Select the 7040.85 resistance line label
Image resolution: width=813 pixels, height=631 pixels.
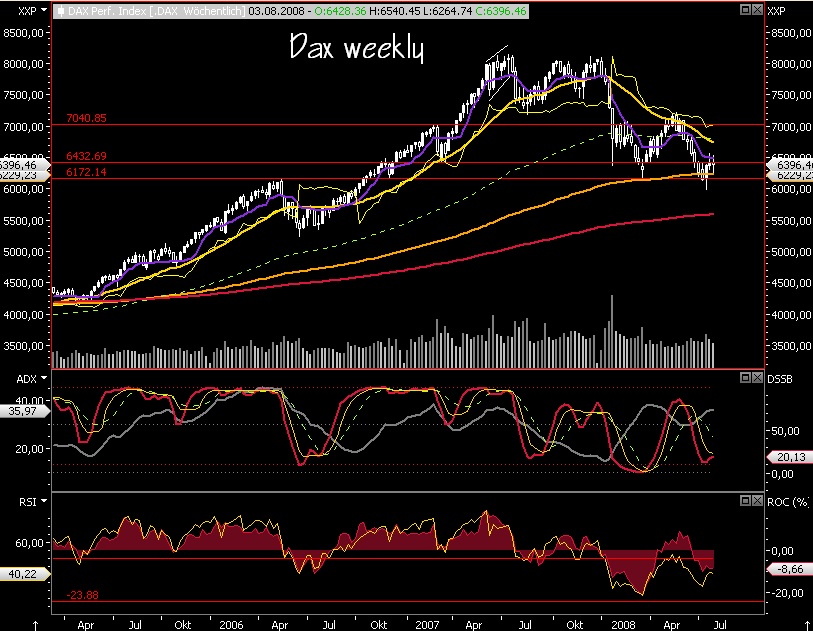click(x=87, y=118)
